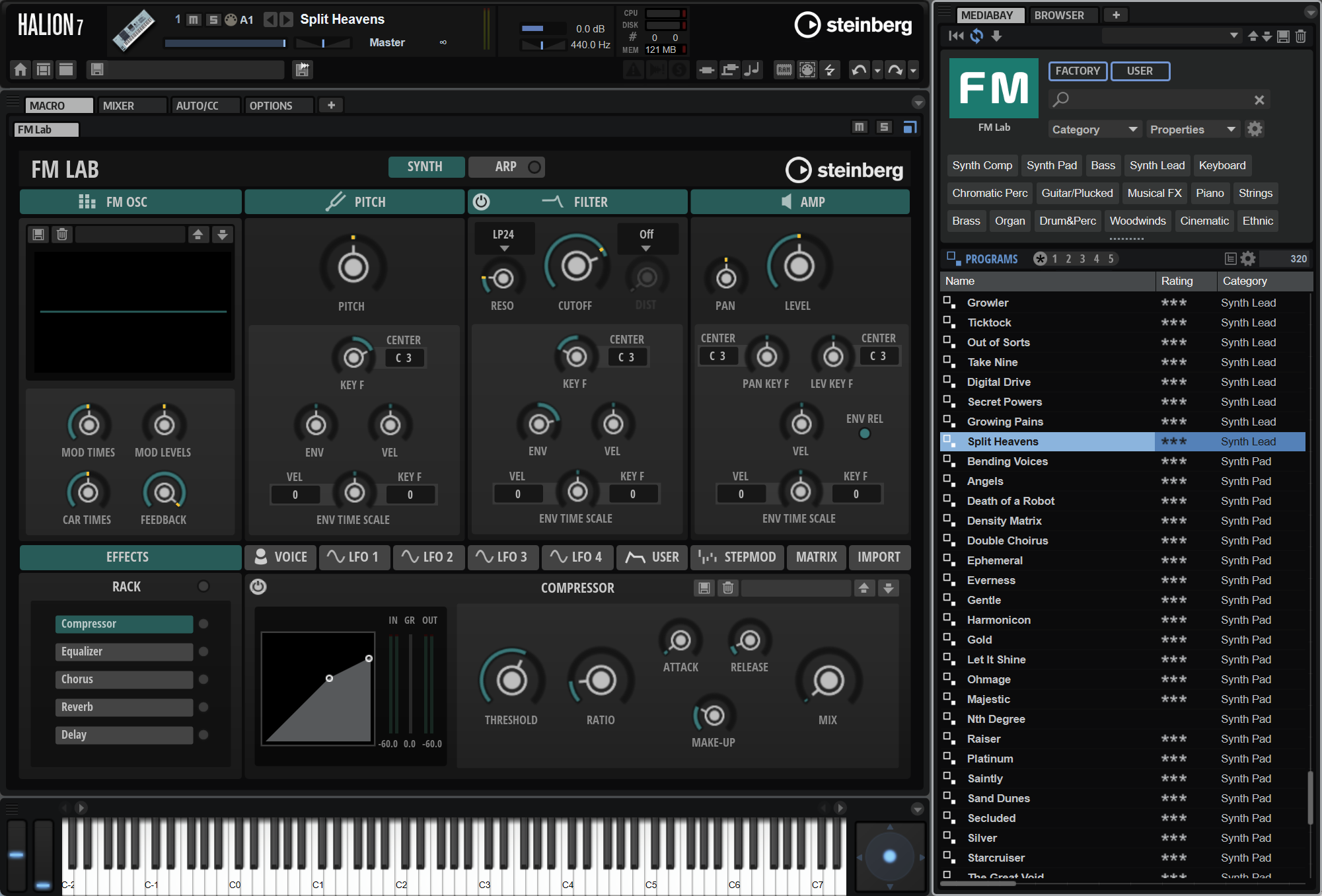Click the MediaBay load down-arrow icon
Image resolution: width=1322 pixels, height=896 pixels.
pos(996,36)
